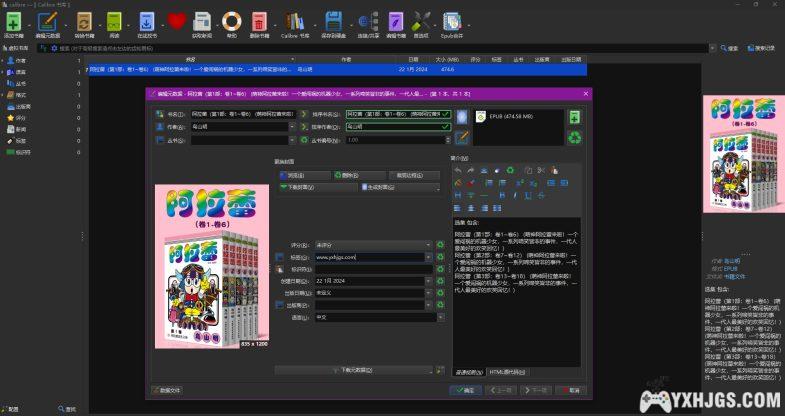Open the series dropdown arrow in metadata dialog

pyautogui.click(x=292, y=140)
